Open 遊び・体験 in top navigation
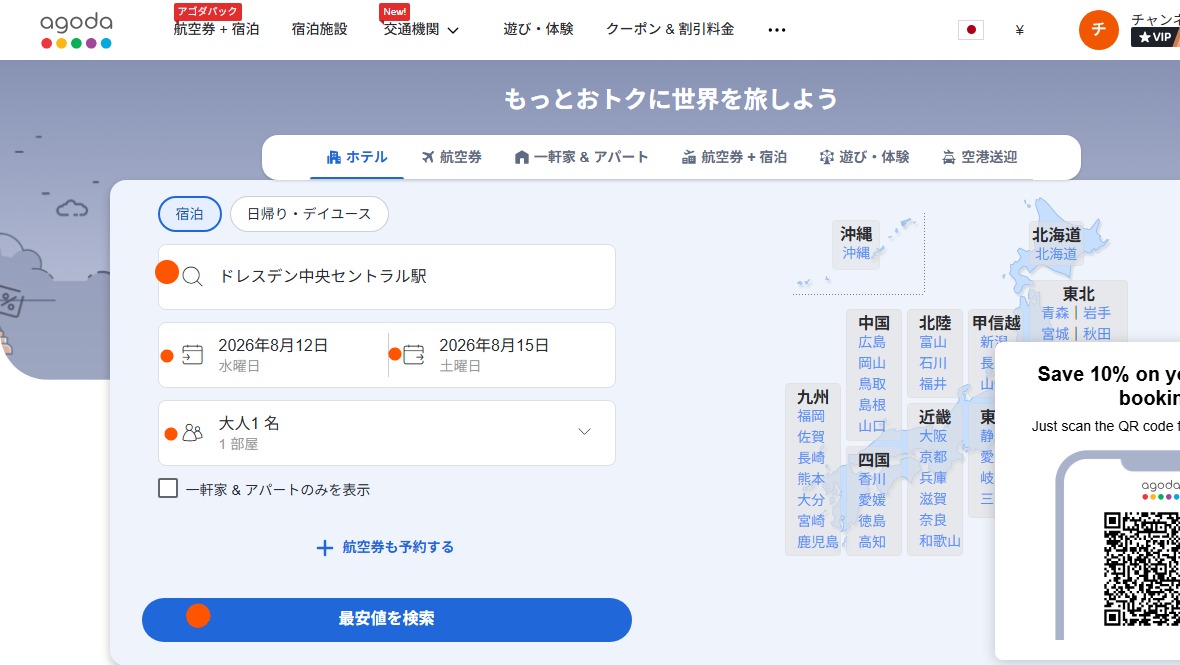The image size is (1180, 665). tap(538, 29)
